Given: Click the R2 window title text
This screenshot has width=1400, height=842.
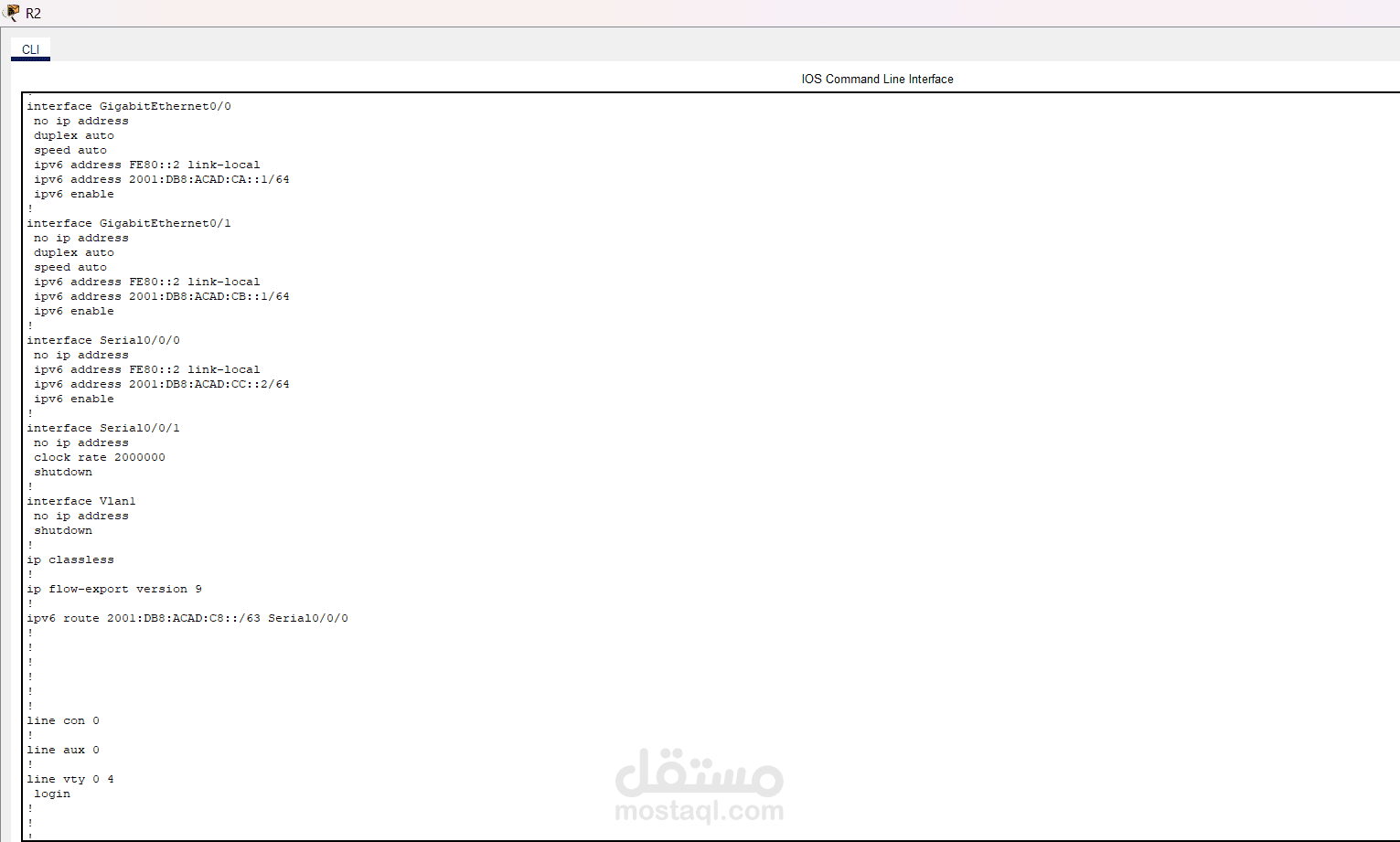Looking at the screenshot, I should pos(33,14).
